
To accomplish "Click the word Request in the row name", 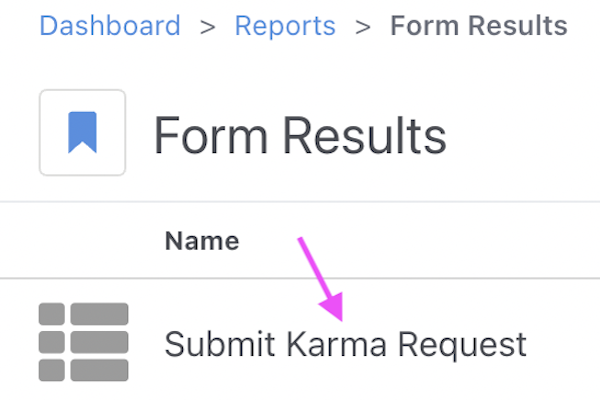I will pyautogui.click(x=462, y=345).
